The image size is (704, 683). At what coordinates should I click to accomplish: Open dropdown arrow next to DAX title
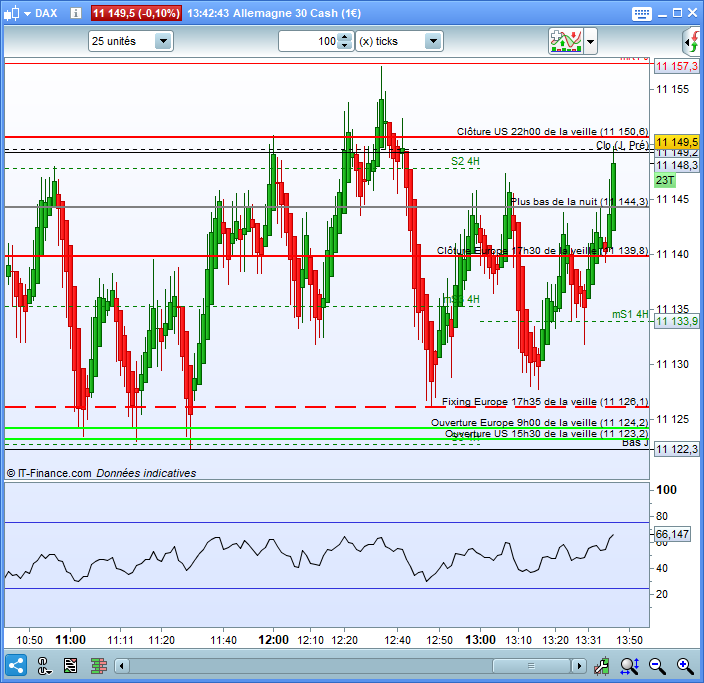coord(28,13)
